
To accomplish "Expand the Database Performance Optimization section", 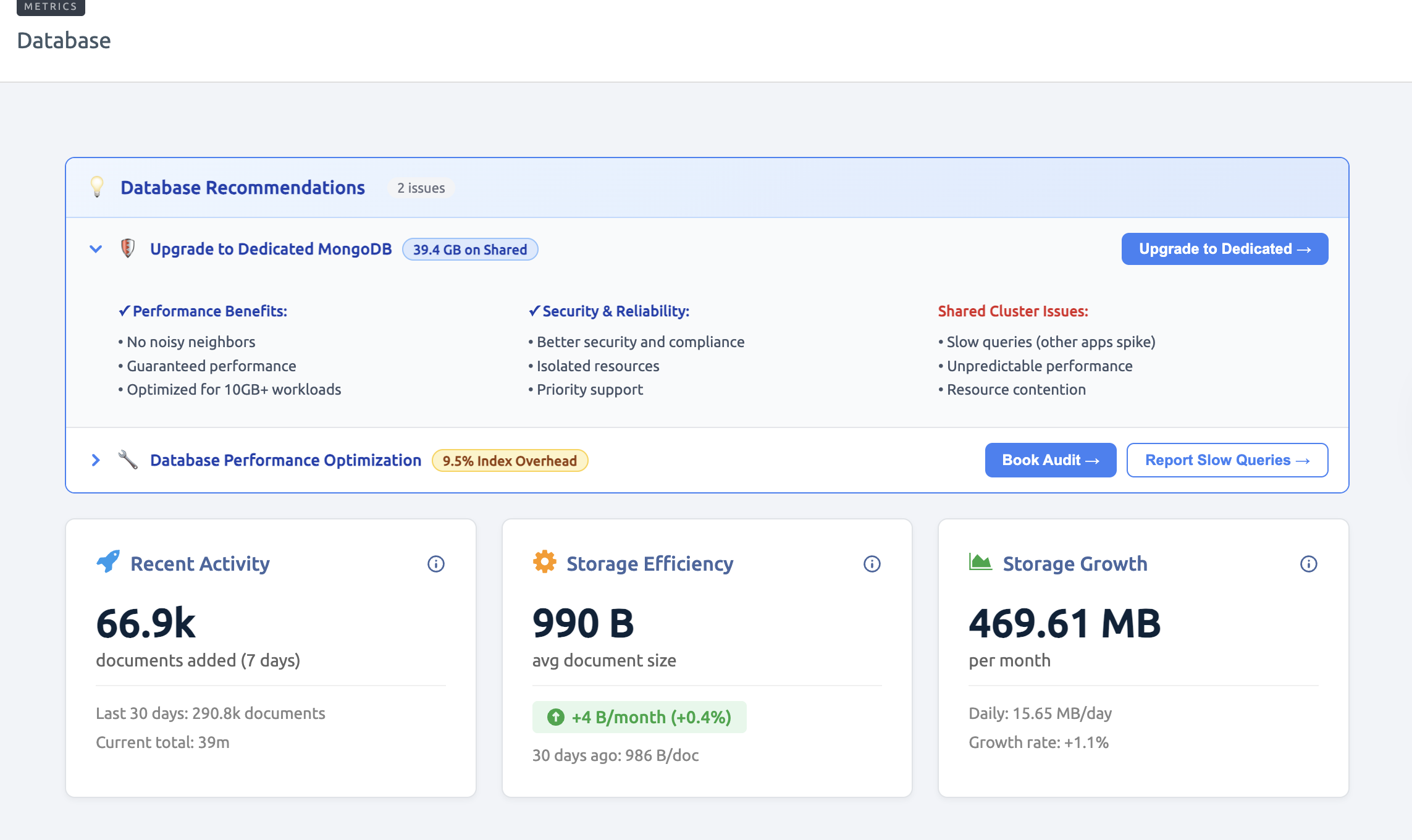I will tap(96, 460).
